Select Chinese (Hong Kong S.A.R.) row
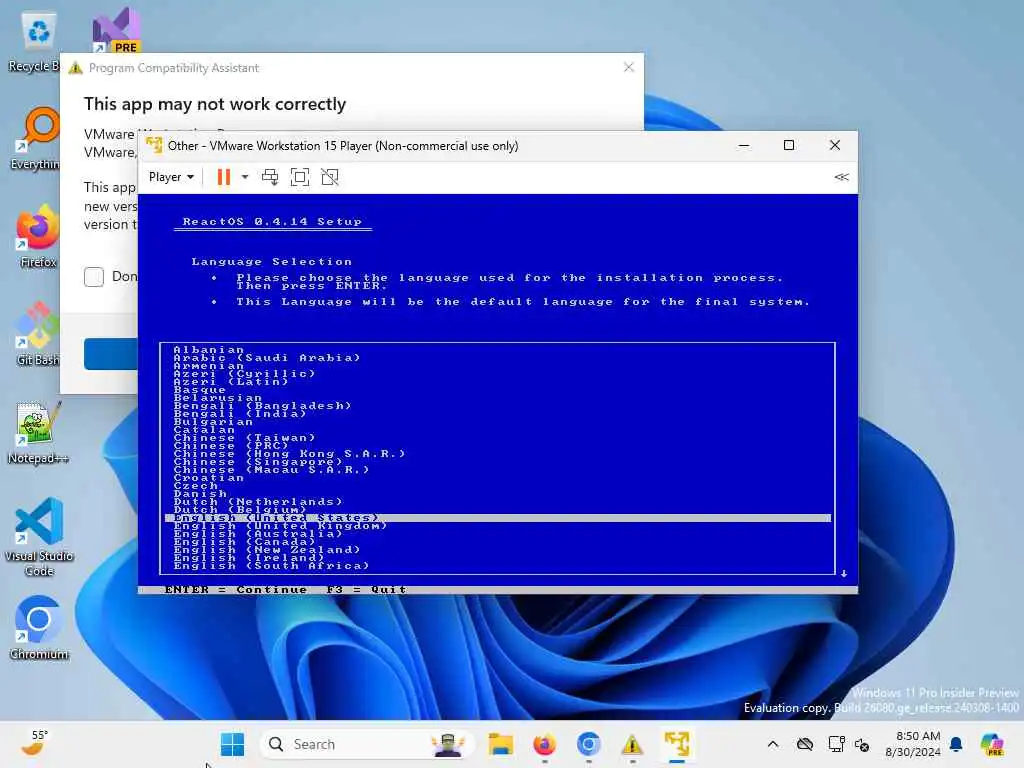Screen dimensions: 1024x768 pyautogui.click(x=498, y=454)
